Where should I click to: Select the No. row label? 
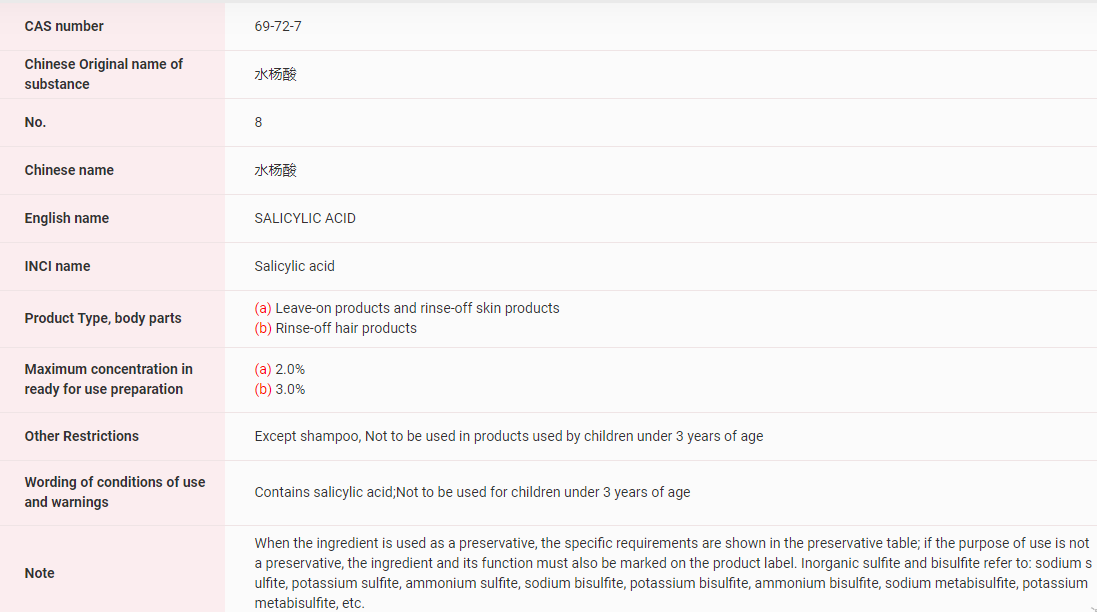click(35, 122)
